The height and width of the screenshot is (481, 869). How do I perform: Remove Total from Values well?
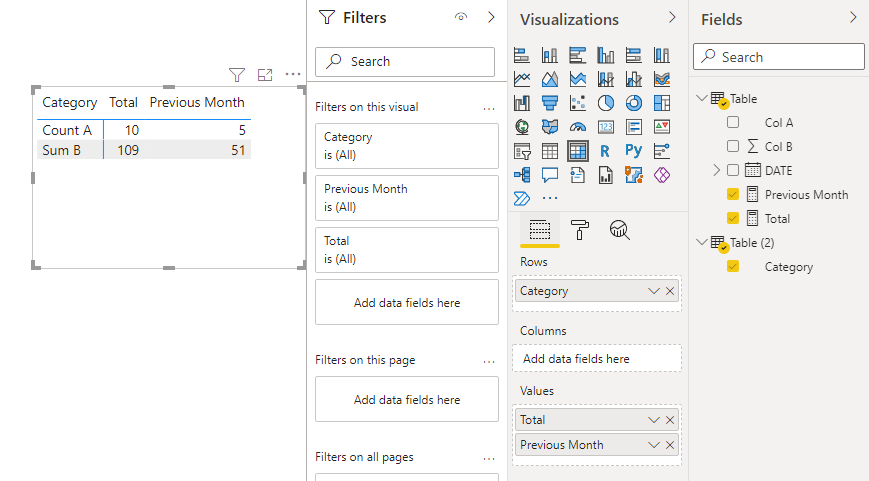[x=670, y=420]
